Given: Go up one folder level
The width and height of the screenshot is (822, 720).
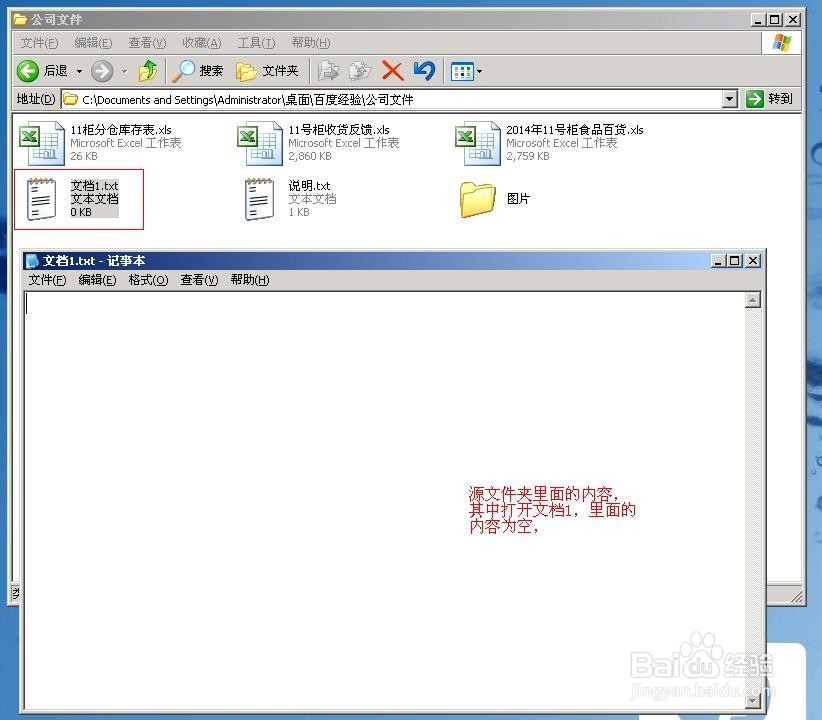Looking at the screenshot, I should pyautogui.click(x=148, y=71).
